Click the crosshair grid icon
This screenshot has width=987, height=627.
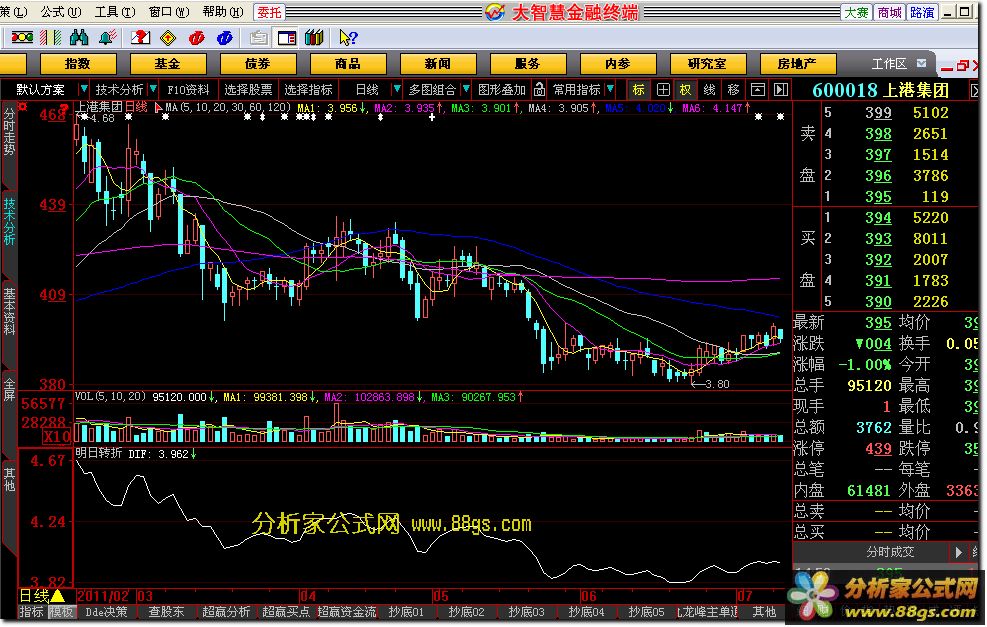pyautogui.click(x=663, y=89)
